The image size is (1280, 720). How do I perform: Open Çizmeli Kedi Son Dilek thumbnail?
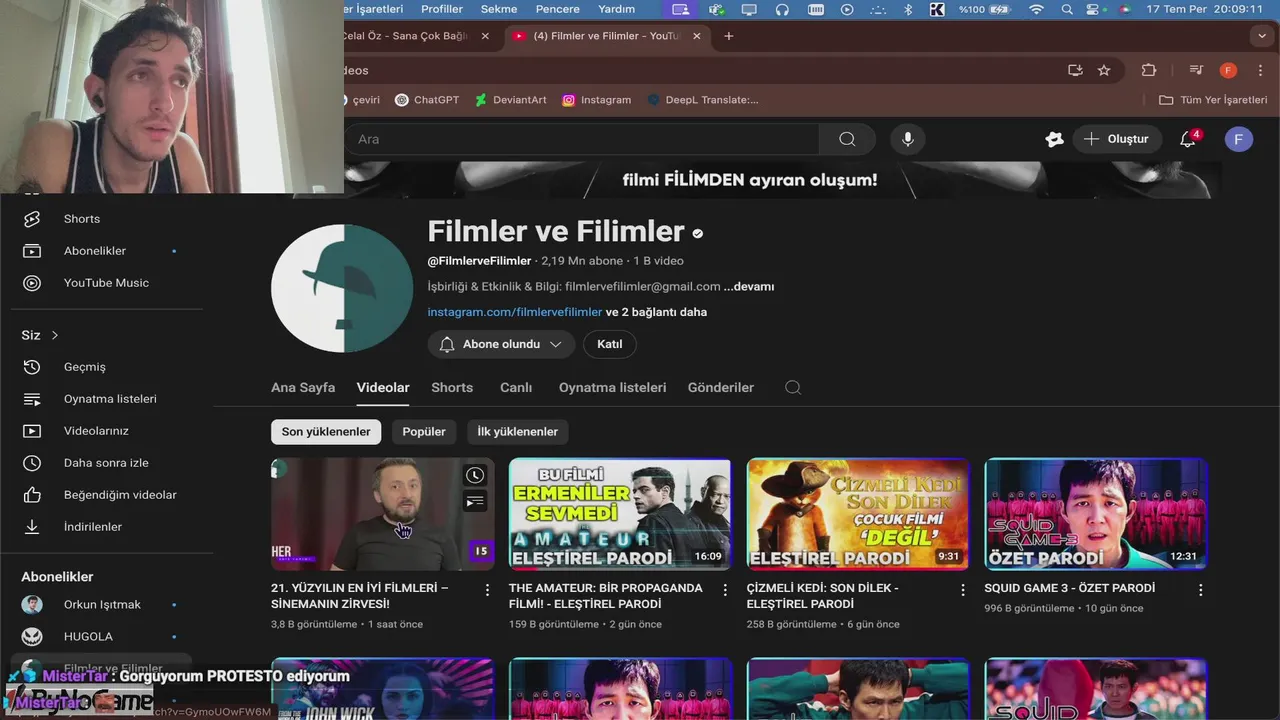point(858,514)
